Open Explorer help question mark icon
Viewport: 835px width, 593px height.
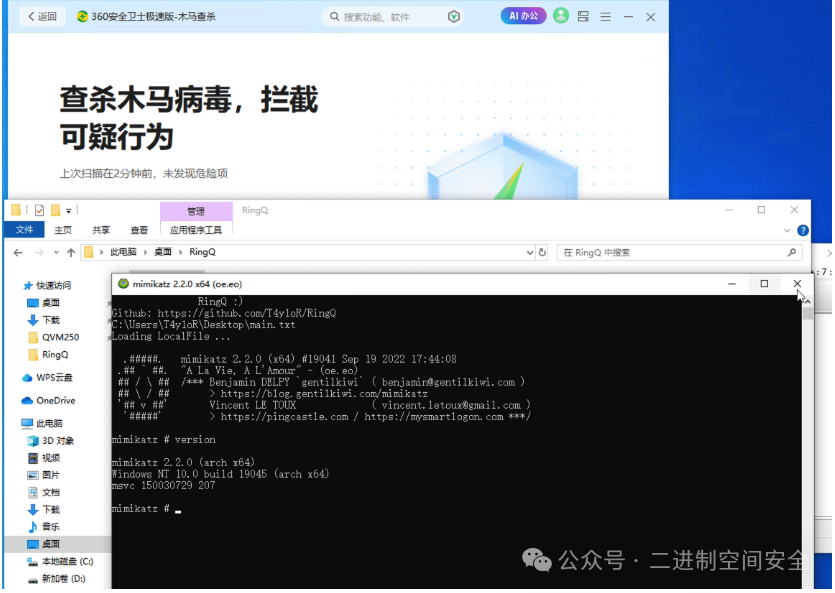[803, 230]
